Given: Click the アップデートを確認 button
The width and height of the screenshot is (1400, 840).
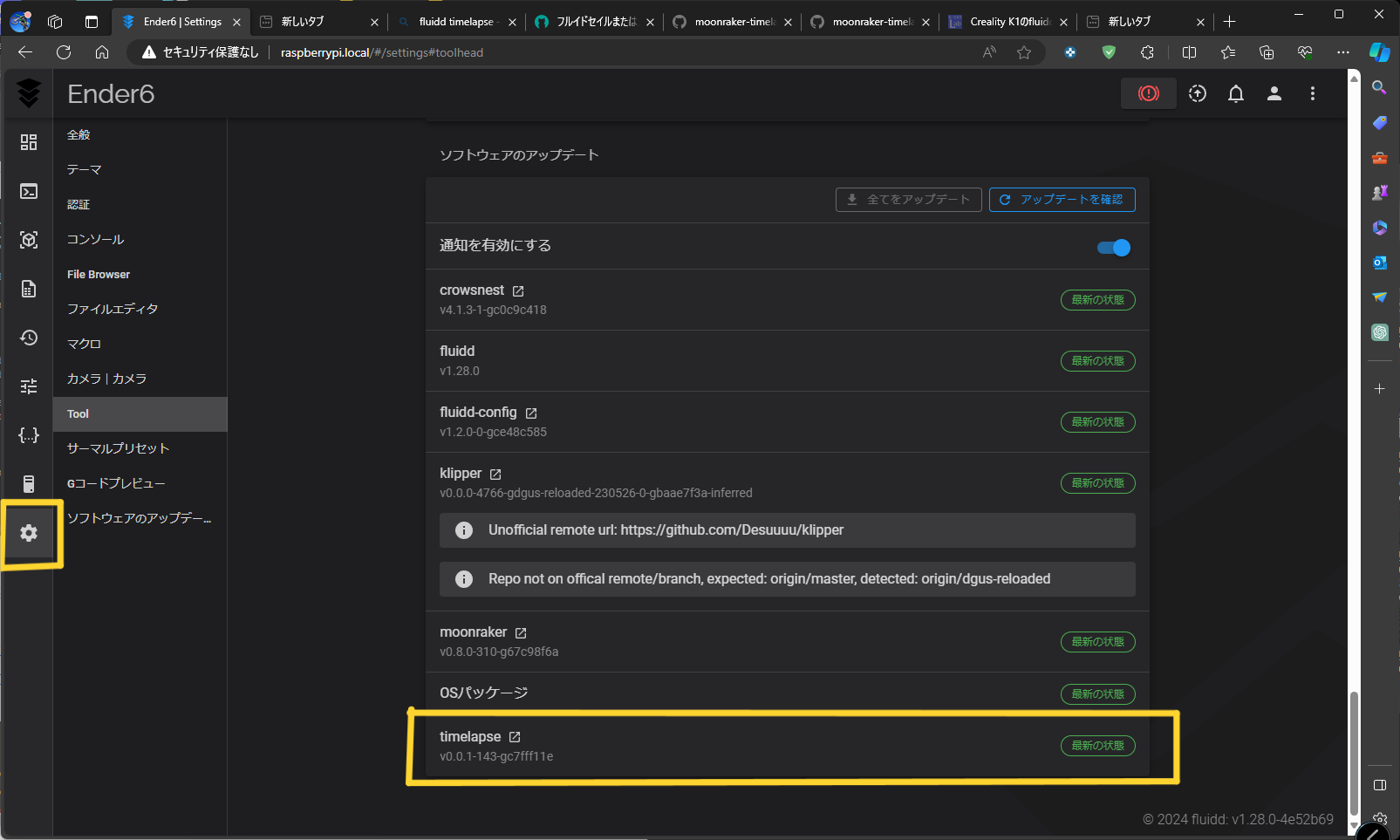Looking at the screenshot, I should point(1062,200).
